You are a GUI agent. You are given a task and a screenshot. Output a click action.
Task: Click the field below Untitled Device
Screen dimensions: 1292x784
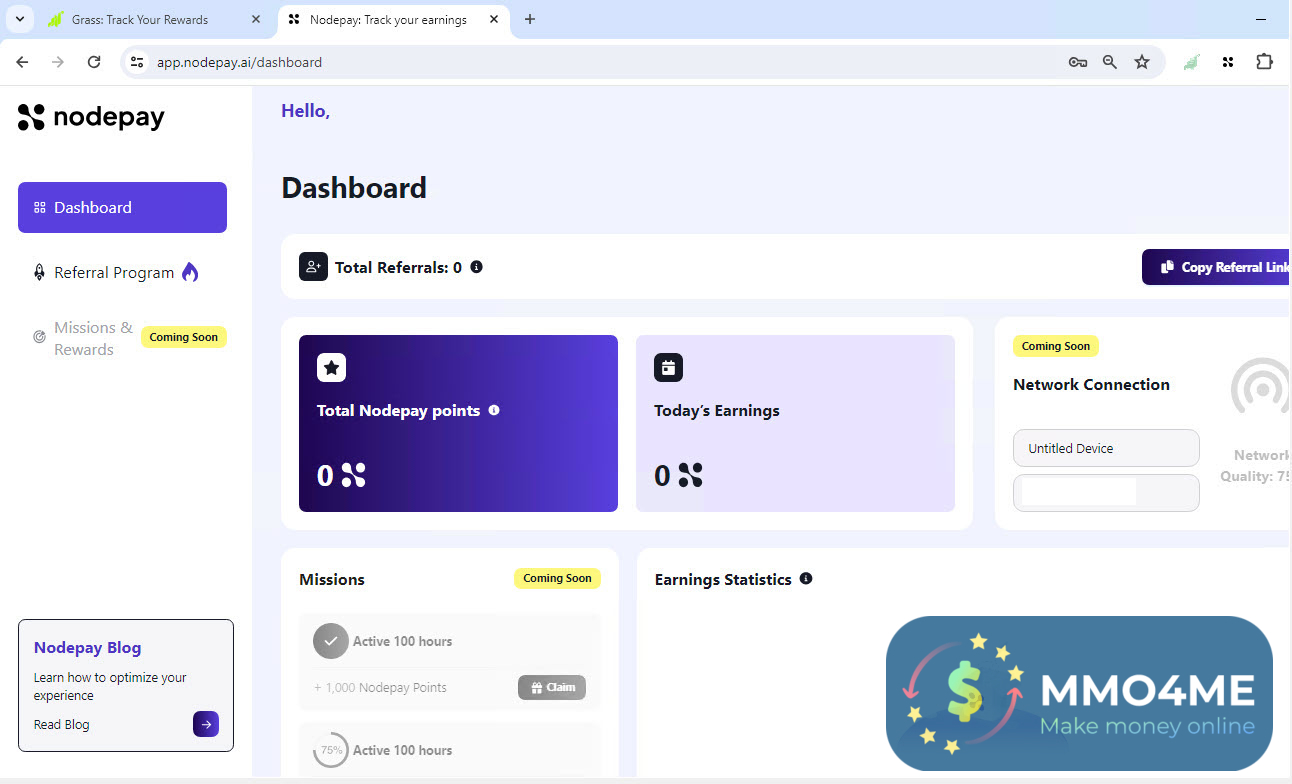(x=1106, y=493)
